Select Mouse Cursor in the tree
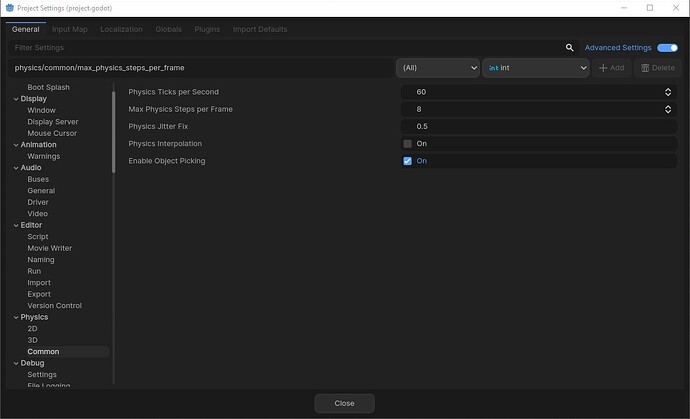The width and height of the screenshot is (690, 419). click(52, 133)
